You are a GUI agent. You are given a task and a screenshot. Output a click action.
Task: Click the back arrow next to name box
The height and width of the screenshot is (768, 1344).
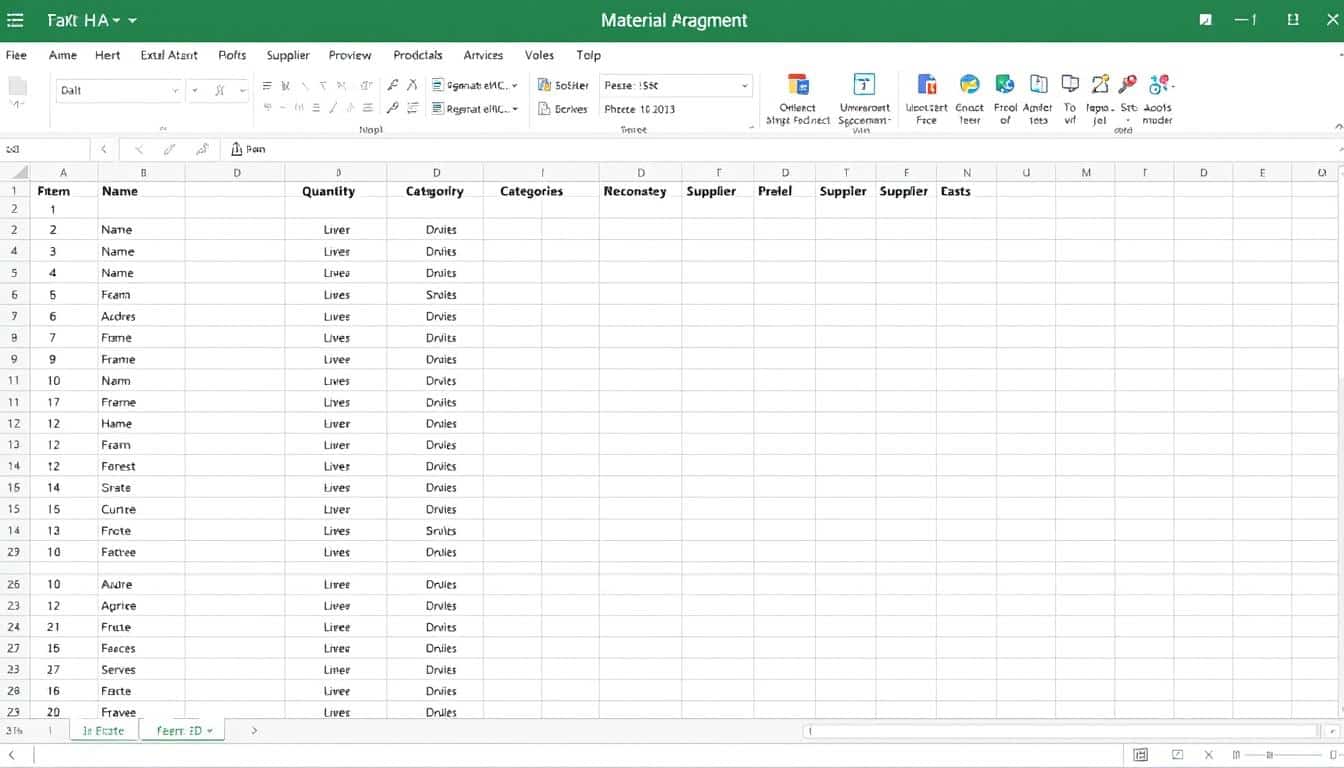point(104,149)
